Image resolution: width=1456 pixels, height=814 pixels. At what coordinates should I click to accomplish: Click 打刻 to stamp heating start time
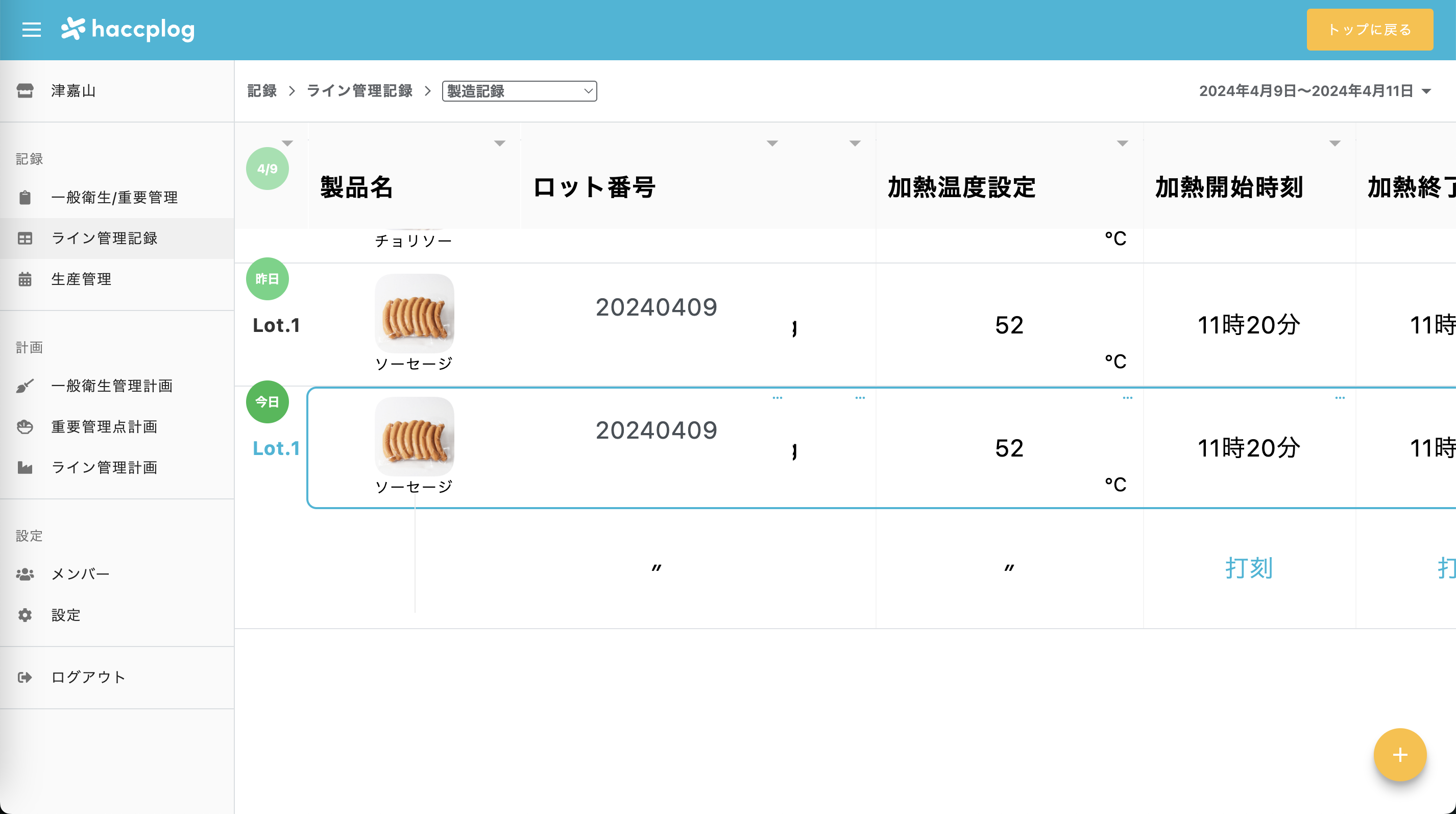coord(1250,569)
